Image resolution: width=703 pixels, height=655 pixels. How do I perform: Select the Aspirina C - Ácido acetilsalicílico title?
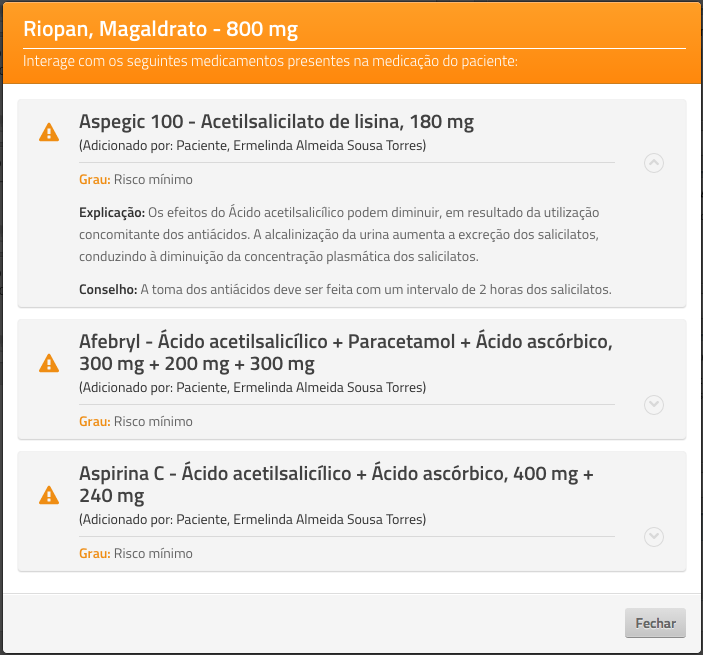click(336, 485)
